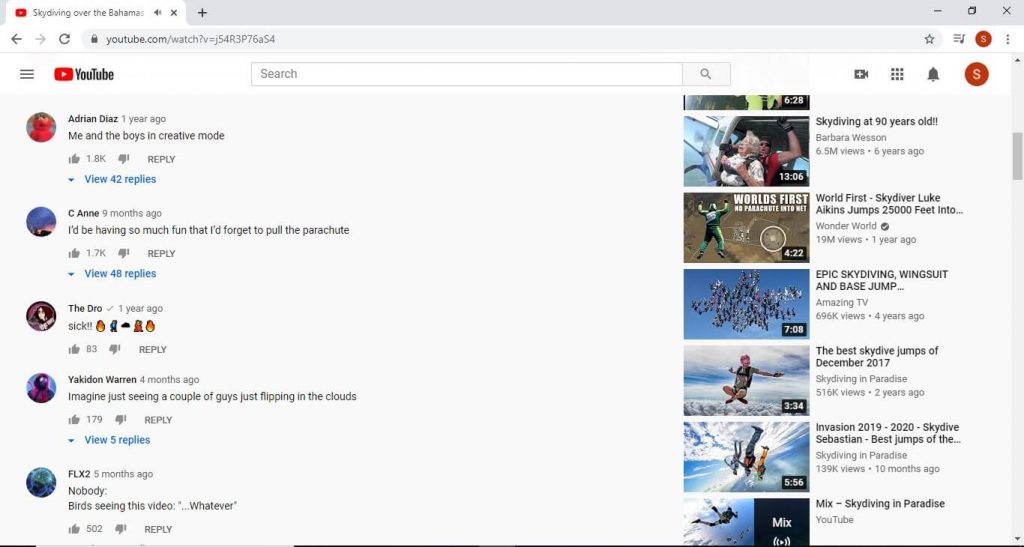Reply to Yakidon Warren's comment

(x=158, y=420)
